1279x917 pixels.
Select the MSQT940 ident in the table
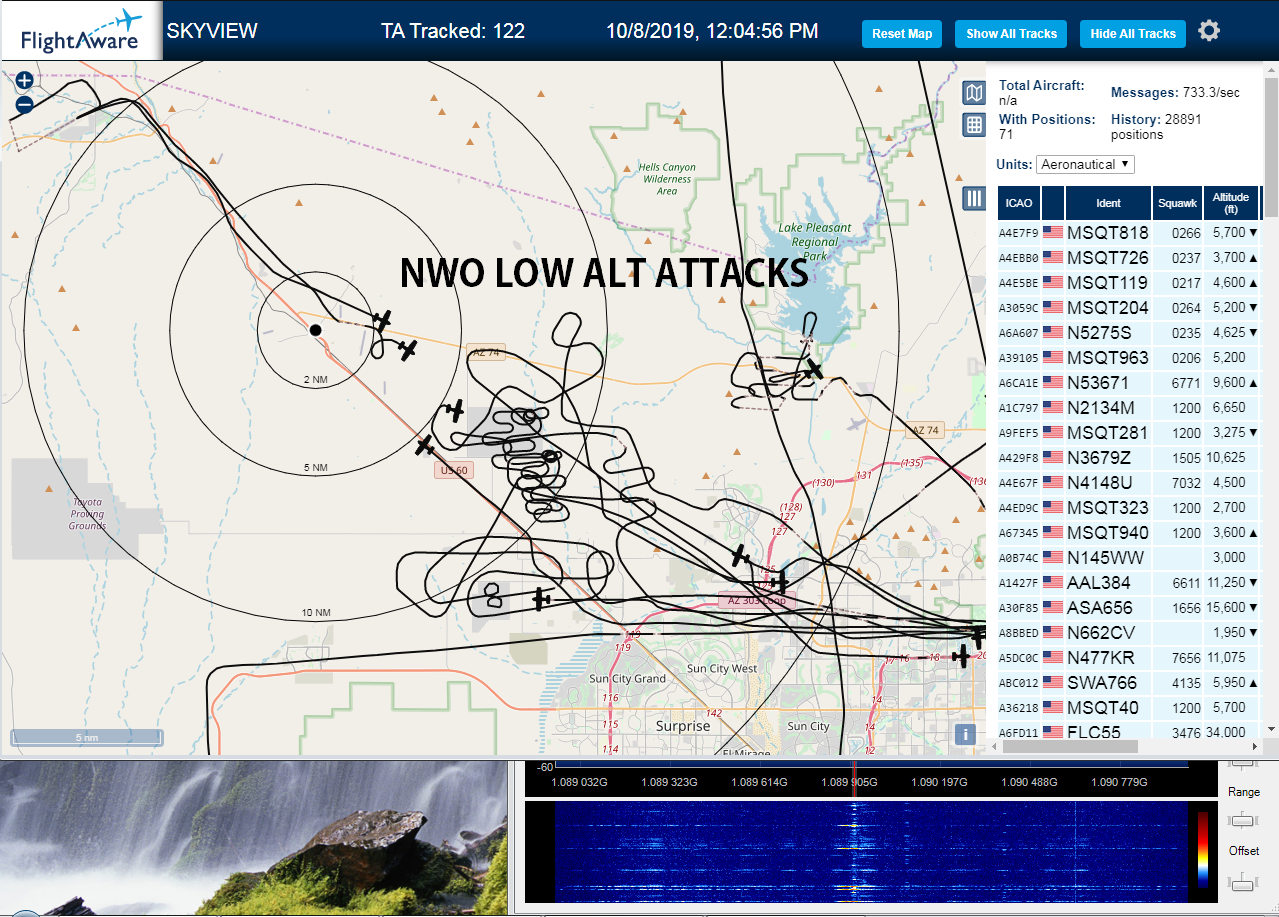click(1107, 532)
